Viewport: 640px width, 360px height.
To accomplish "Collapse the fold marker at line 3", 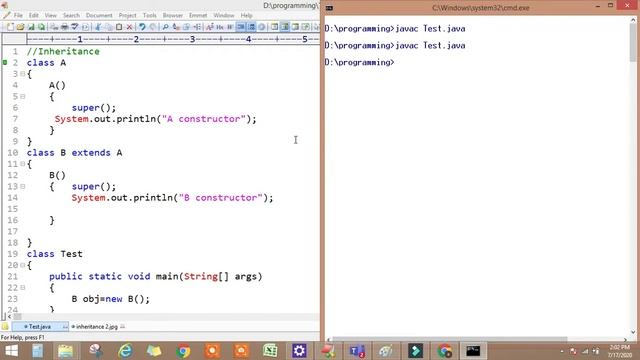I will [23, 74].
